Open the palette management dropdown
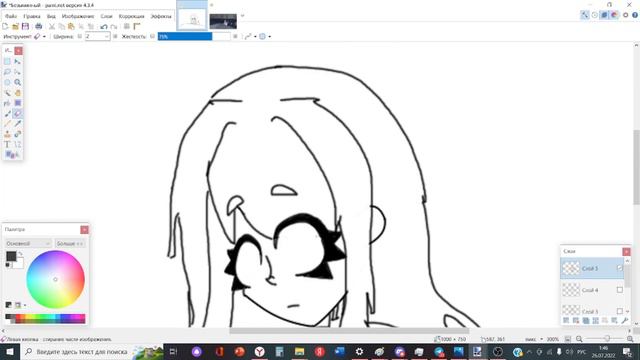This screenshot has height=360, width=640. (20, 305)
